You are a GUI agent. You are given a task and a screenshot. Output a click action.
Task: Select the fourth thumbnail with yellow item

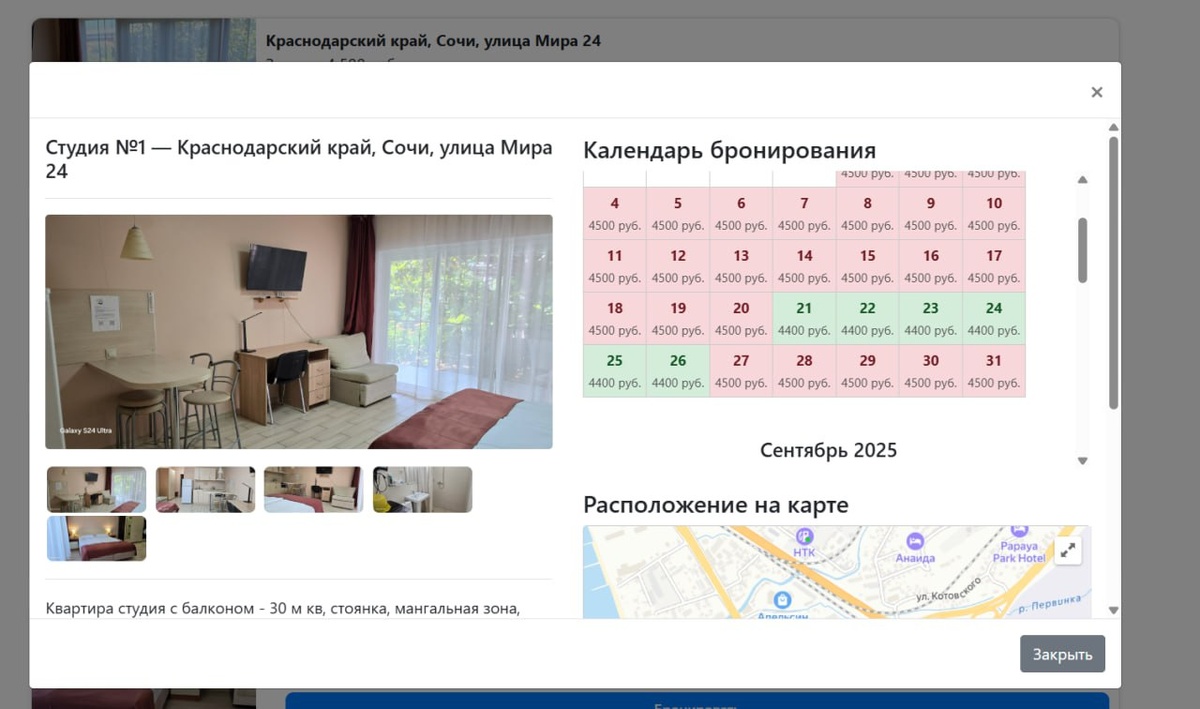(x=422, y=490)
